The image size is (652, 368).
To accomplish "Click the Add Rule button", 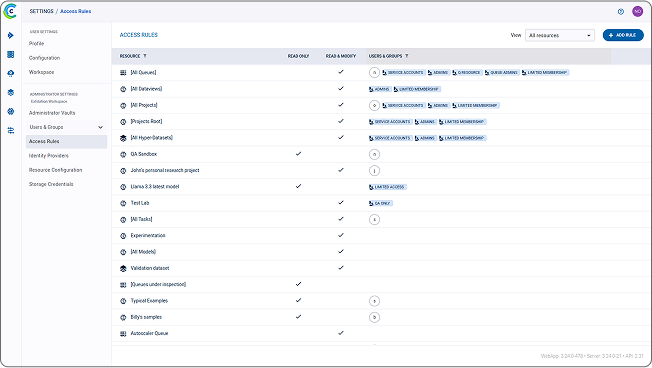I will click(623, 35).
